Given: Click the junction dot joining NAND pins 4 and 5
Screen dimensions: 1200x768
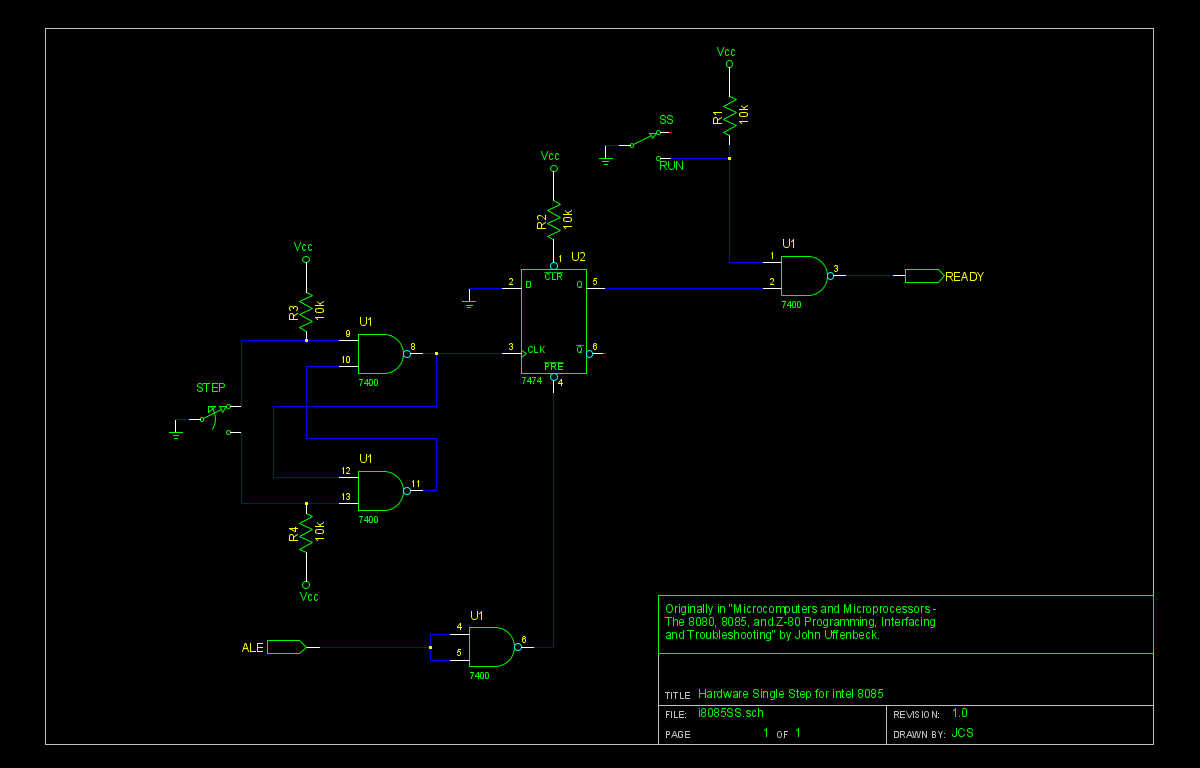Looking at the screenshot, I should point(430,647).
